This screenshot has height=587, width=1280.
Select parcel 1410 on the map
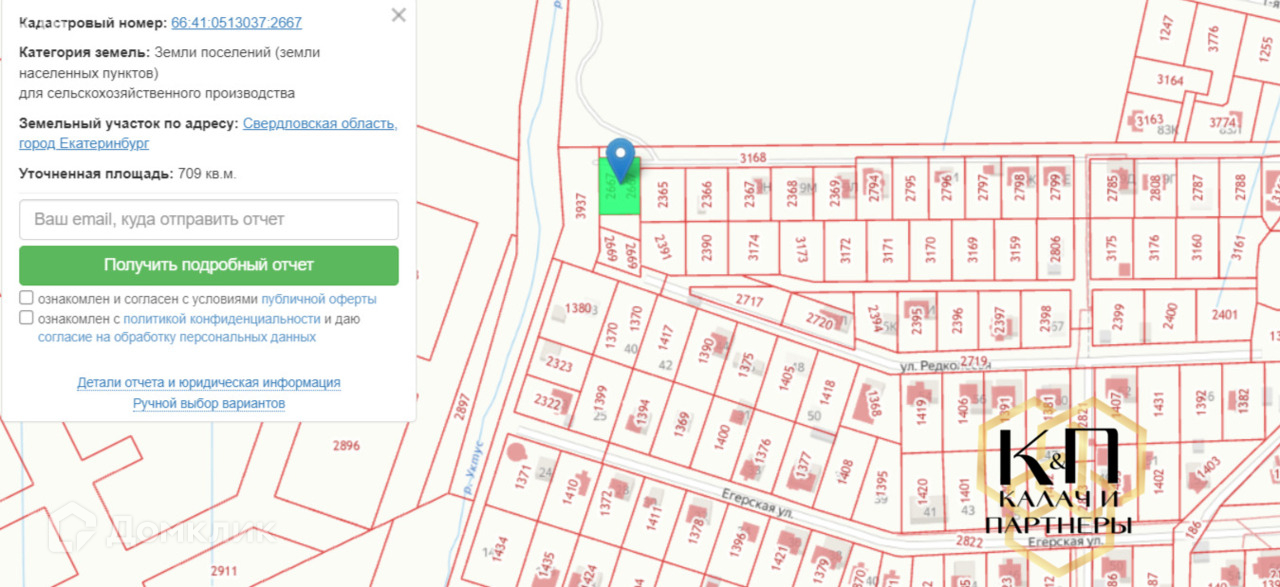pos(570,491)
